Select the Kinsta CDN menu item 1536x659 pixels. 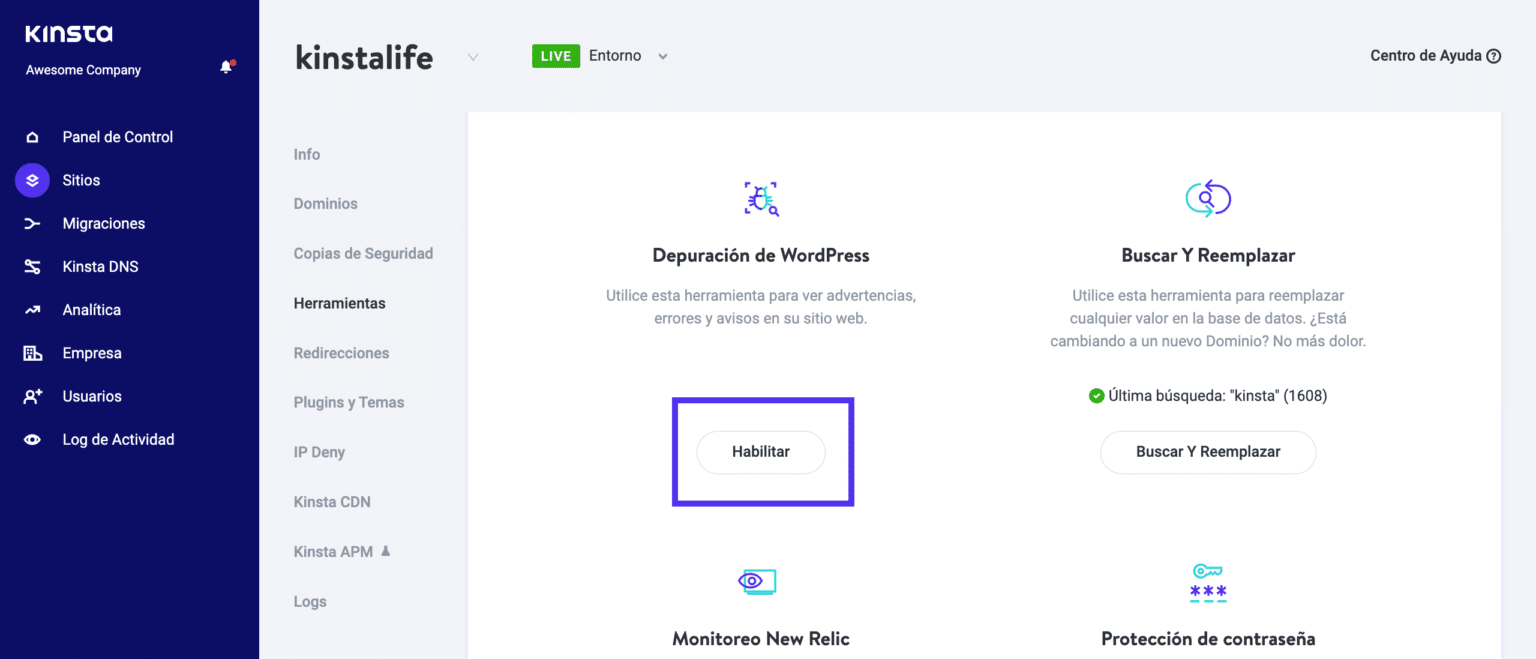(332, 501)
